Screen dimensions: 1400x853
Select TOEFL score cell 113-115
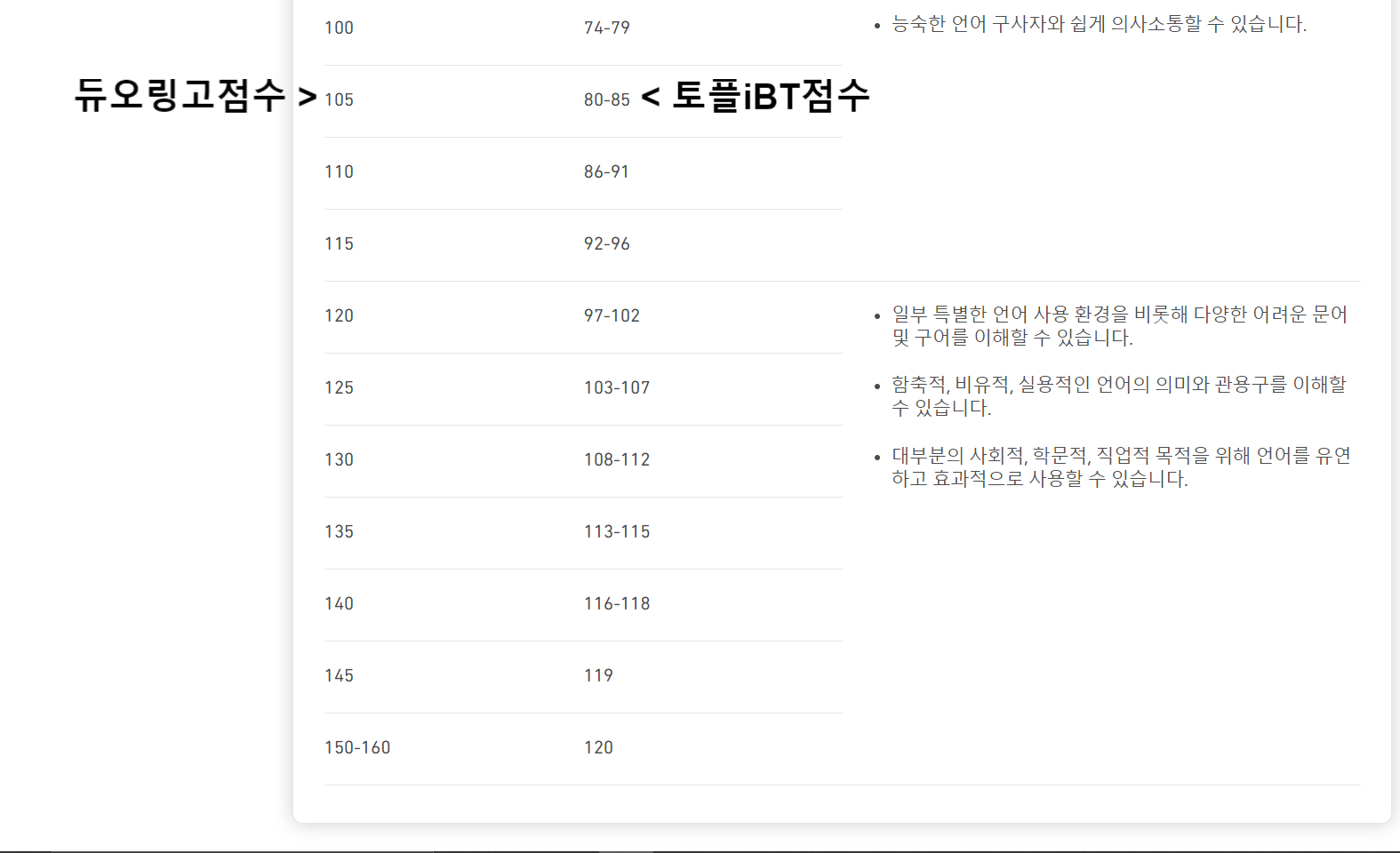(617, 531)
